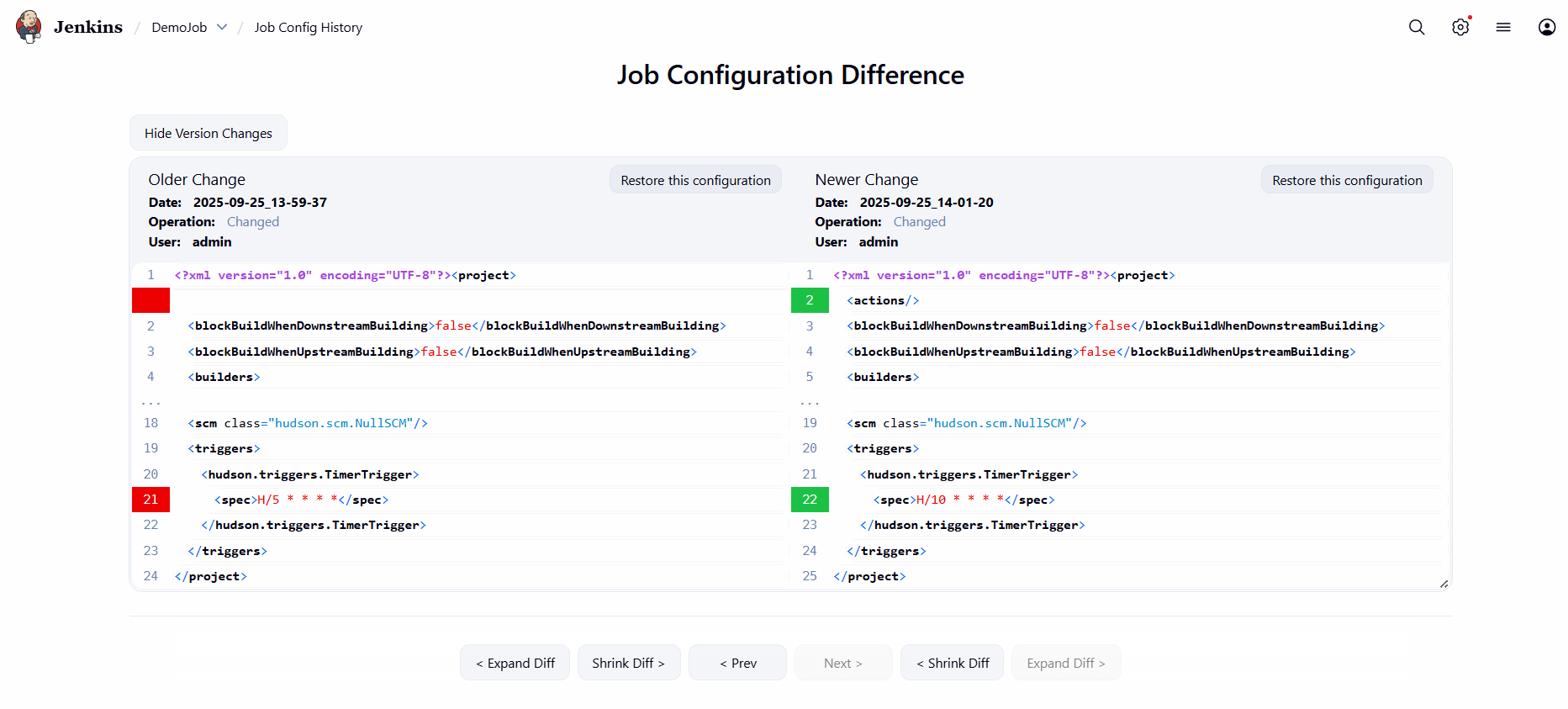Image resolution: width=1568 pixels, height=709 pixels.
Task: Click the left Expand Diff button
Action: [515, 663]
